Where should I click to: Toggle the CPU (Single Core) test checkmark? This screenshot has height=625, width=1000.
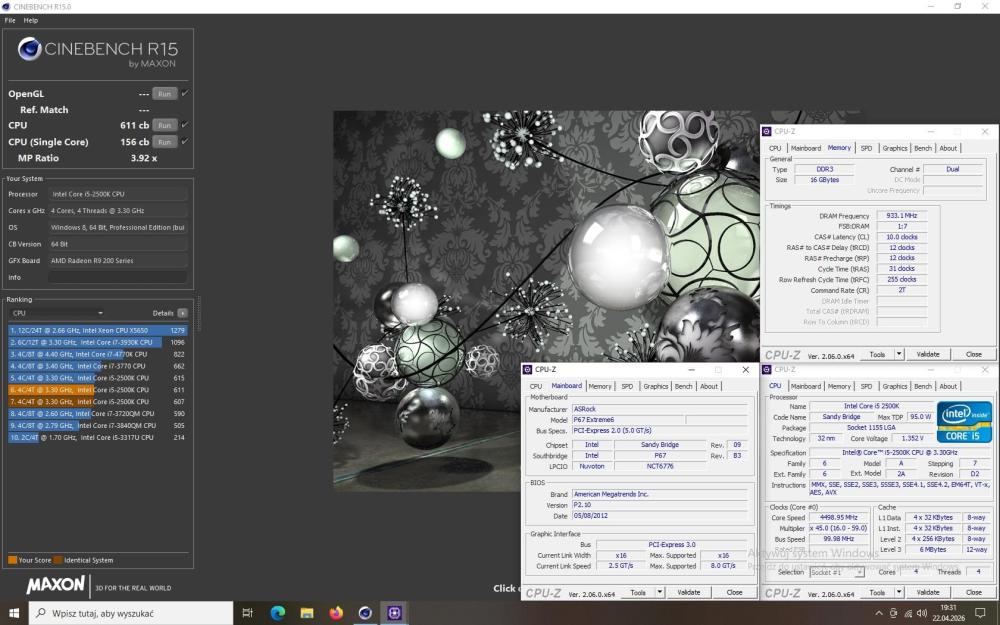tap(185, 142)
